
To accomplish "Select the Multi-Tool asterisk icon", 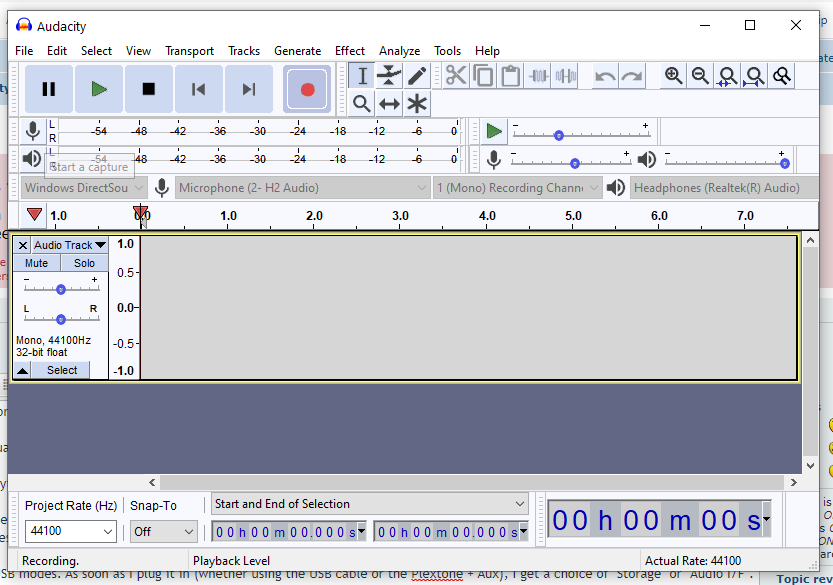I will pos(416,103).
